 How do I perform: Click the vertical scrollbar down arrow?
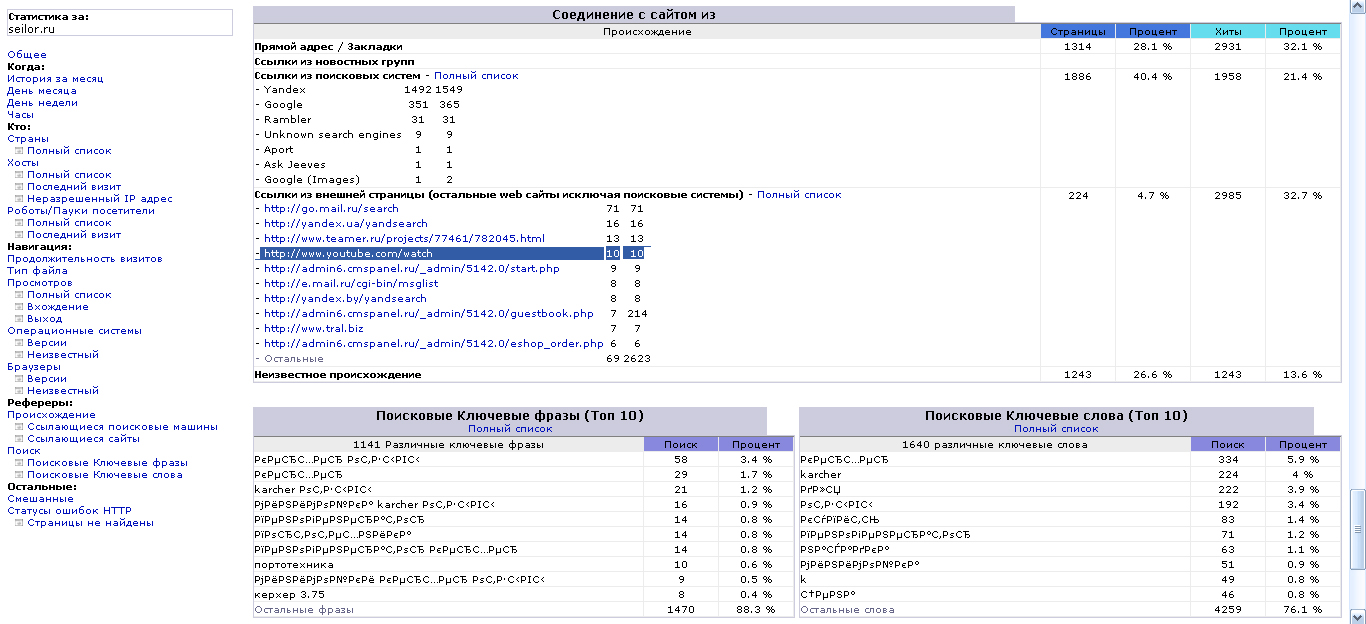[1357, 615]
